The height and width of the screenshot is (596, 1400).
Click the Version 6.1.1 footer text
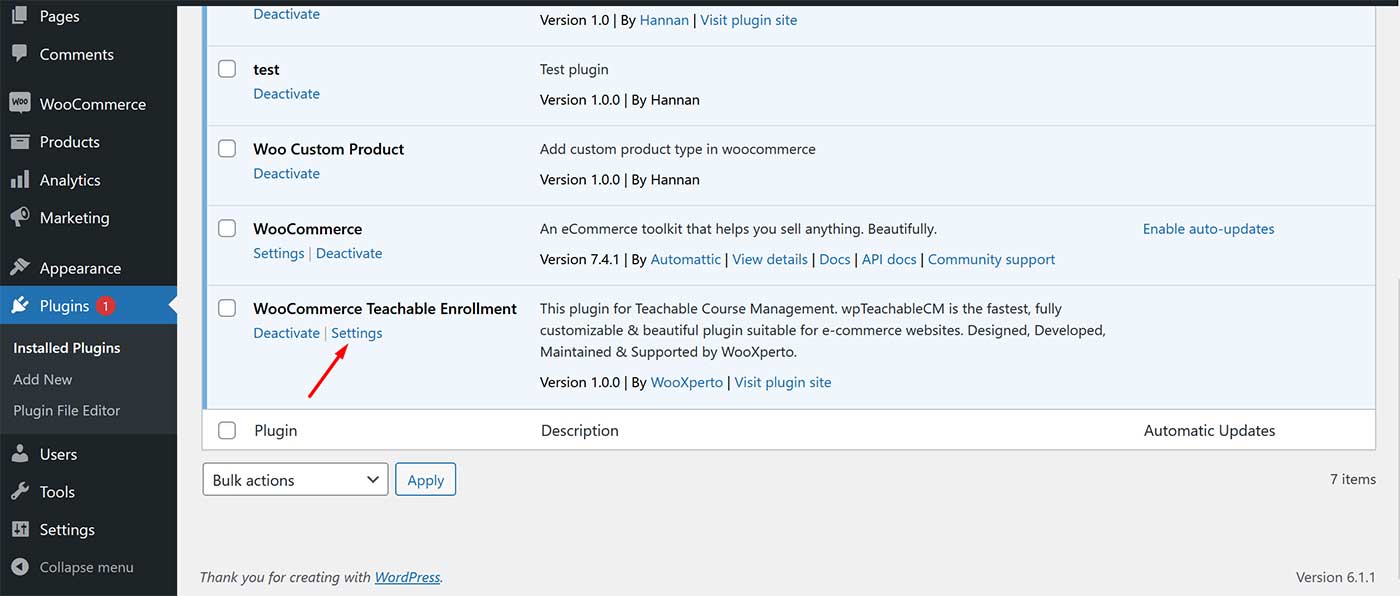pos(1336,577)
